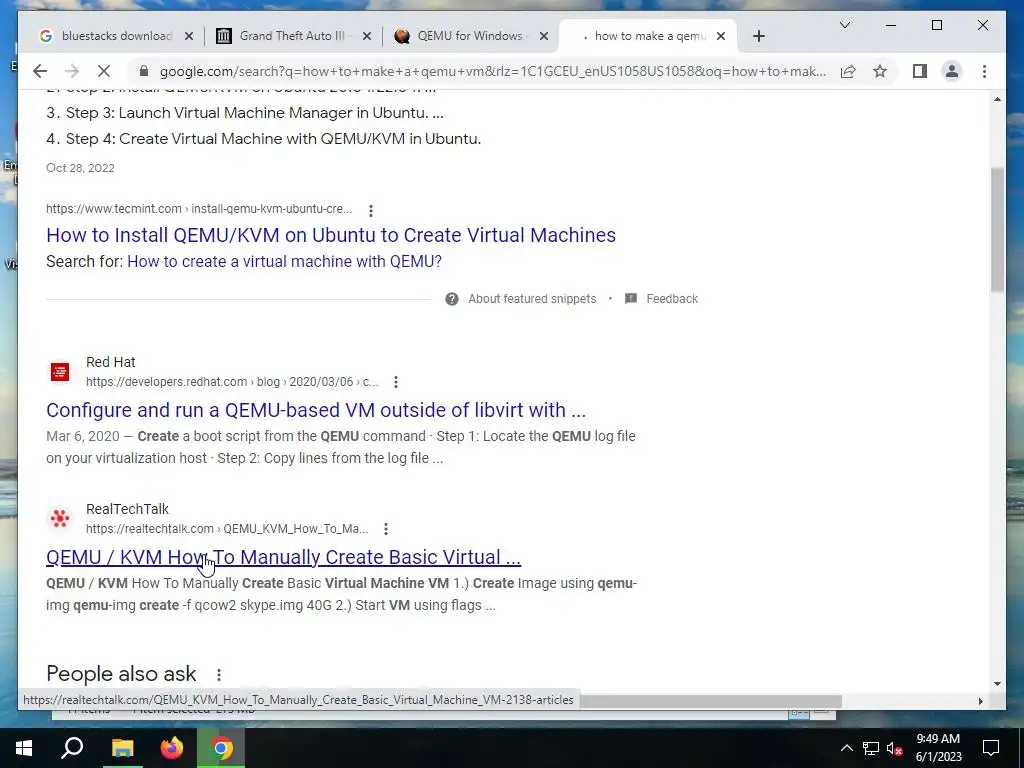The image size is (1024, 768).
Task: Open Configure and run a QEMU-based VM link
Action: click(316, 410)
